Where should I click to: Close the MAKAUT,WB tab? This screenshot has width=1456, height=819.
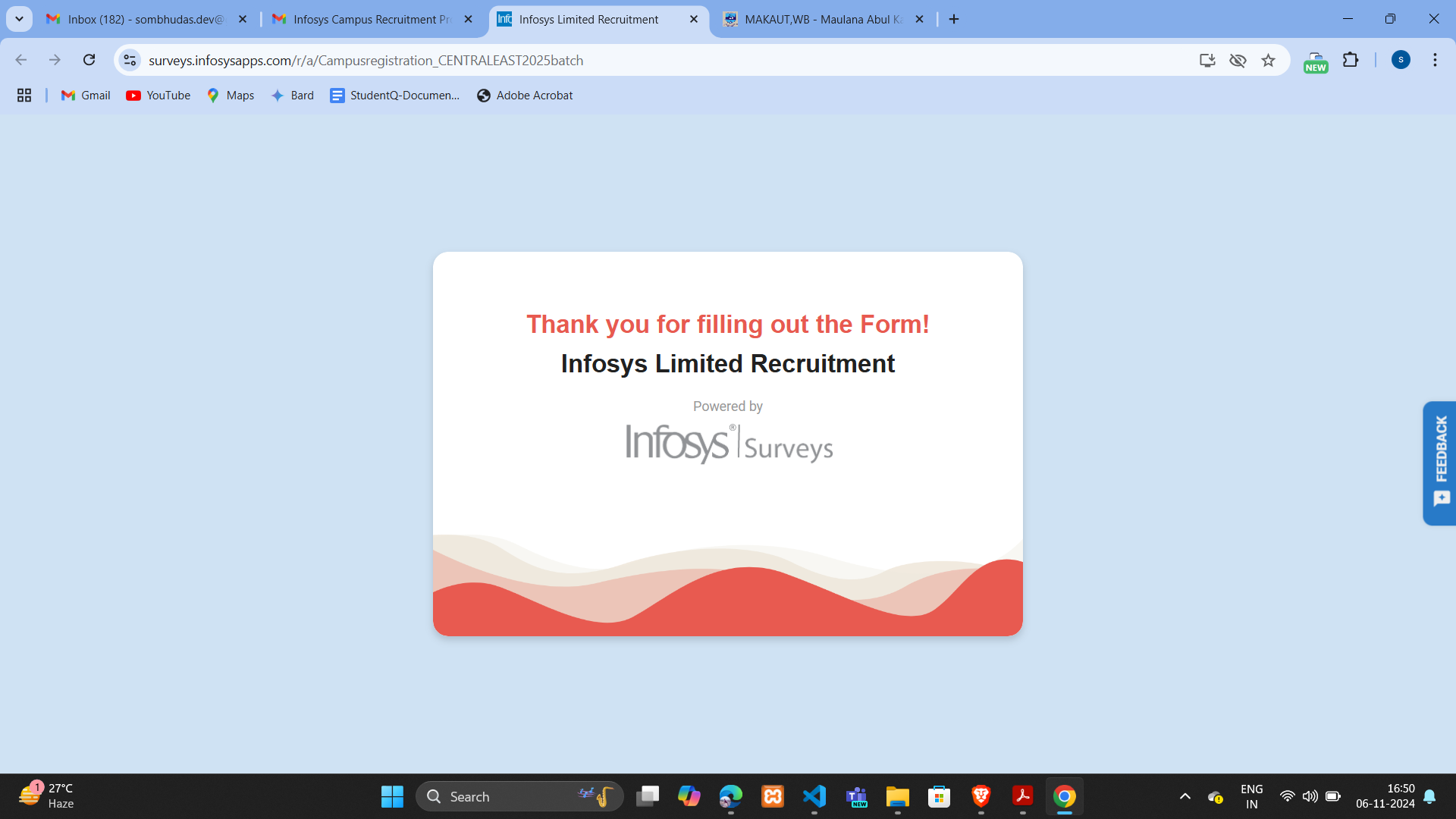click(919, 19)
